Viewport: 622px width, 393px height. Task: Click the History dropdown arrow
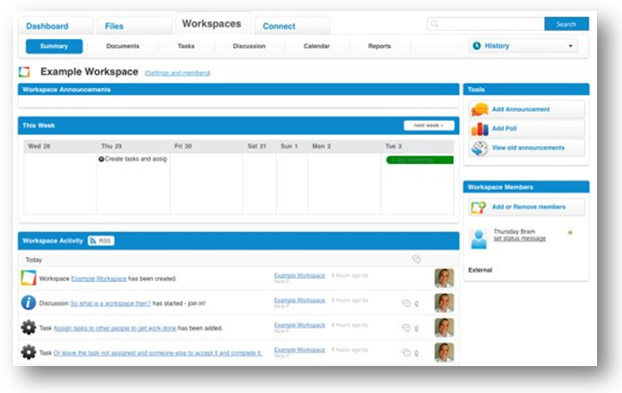570,46
